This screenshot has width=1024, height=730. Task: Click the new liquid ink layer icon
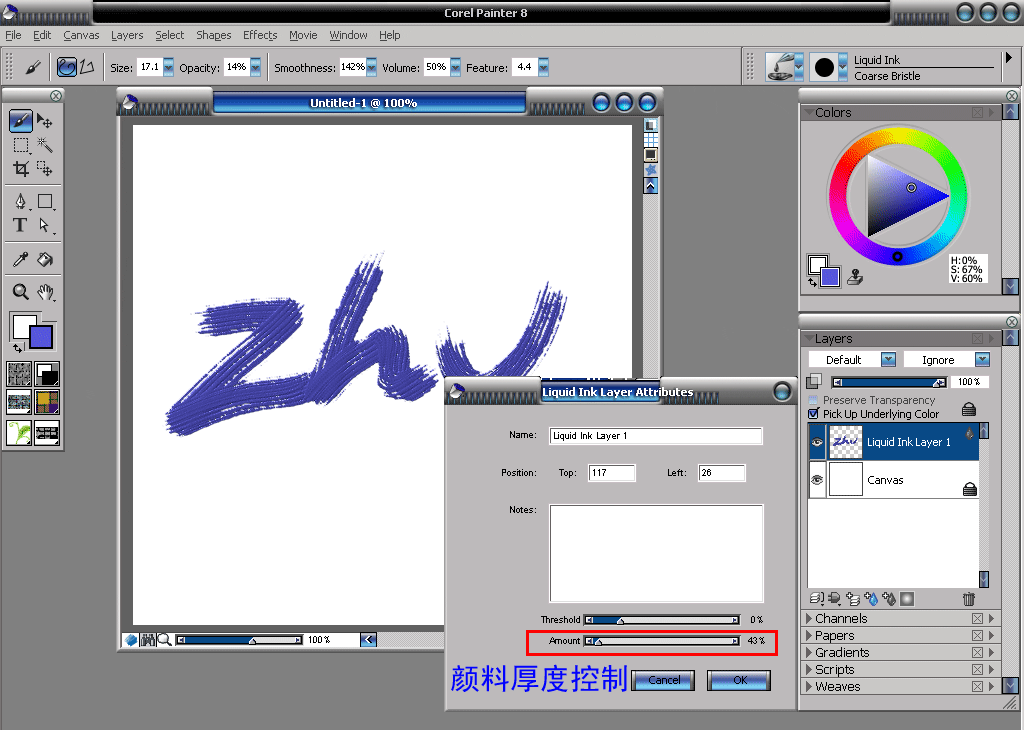coord(889,598)
